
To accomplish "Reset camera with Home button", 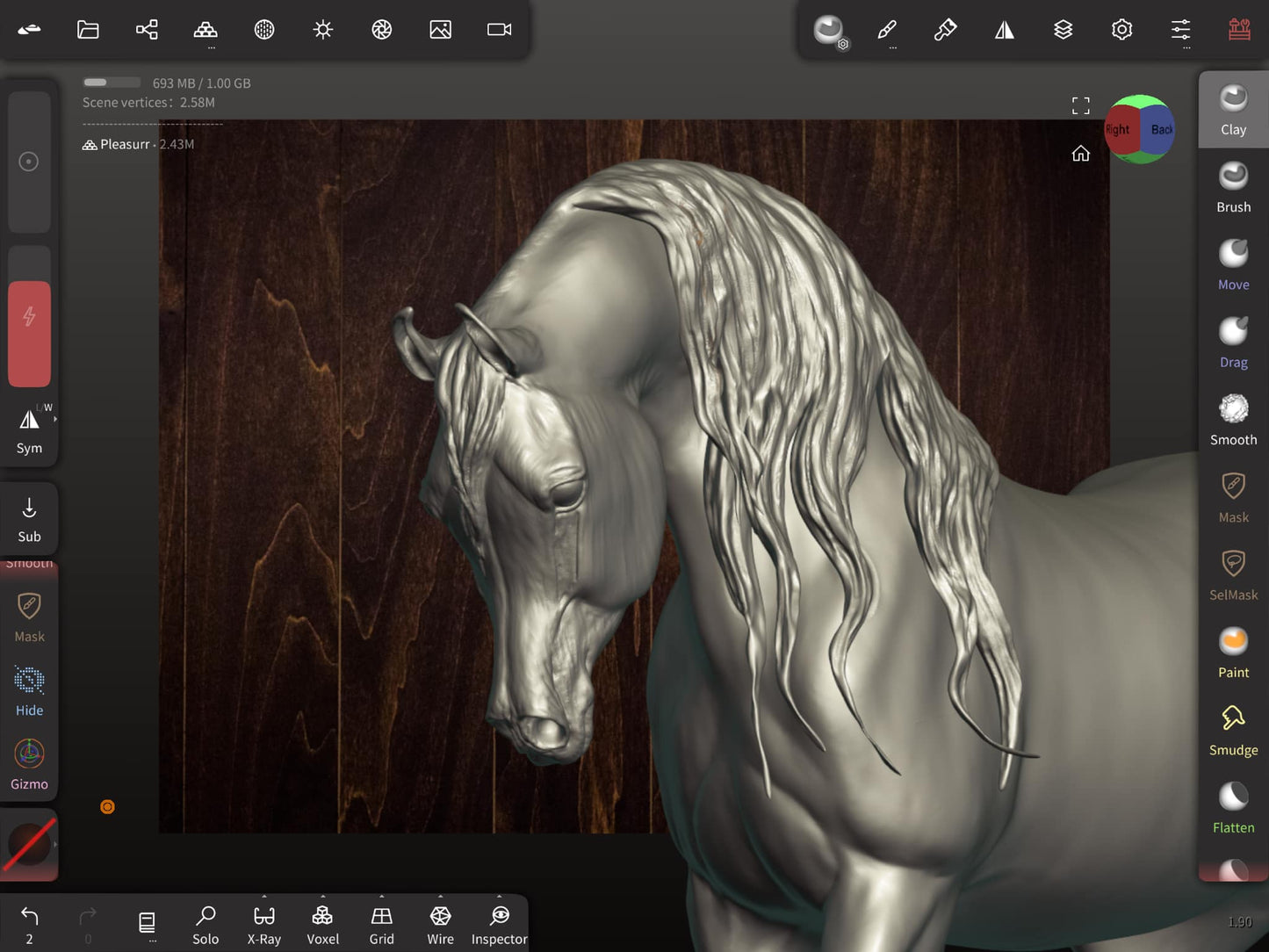I will point(1081,154).
